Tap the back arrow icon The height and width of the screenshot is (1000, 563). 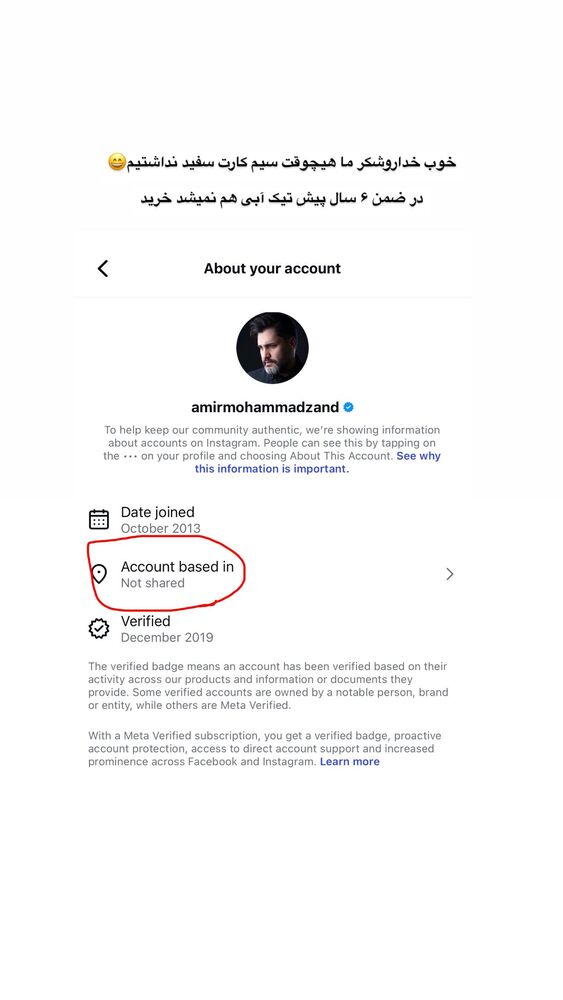pyautogui.click(x=103, y=268)
